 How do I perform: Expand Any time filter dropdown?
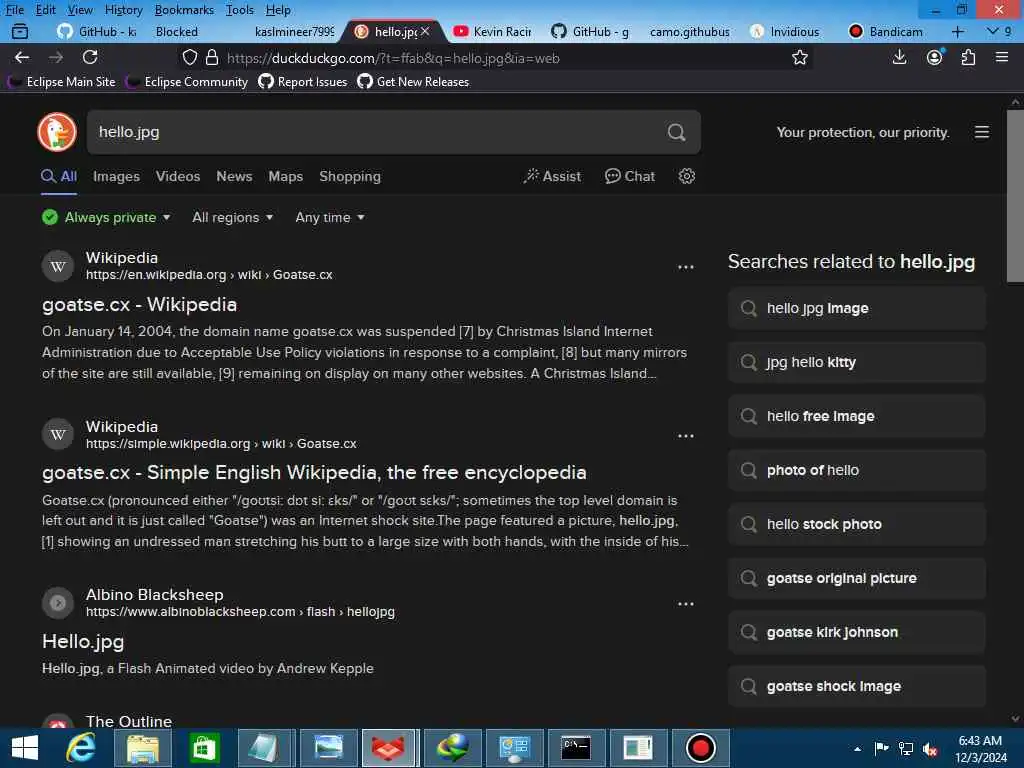(330, 217)
